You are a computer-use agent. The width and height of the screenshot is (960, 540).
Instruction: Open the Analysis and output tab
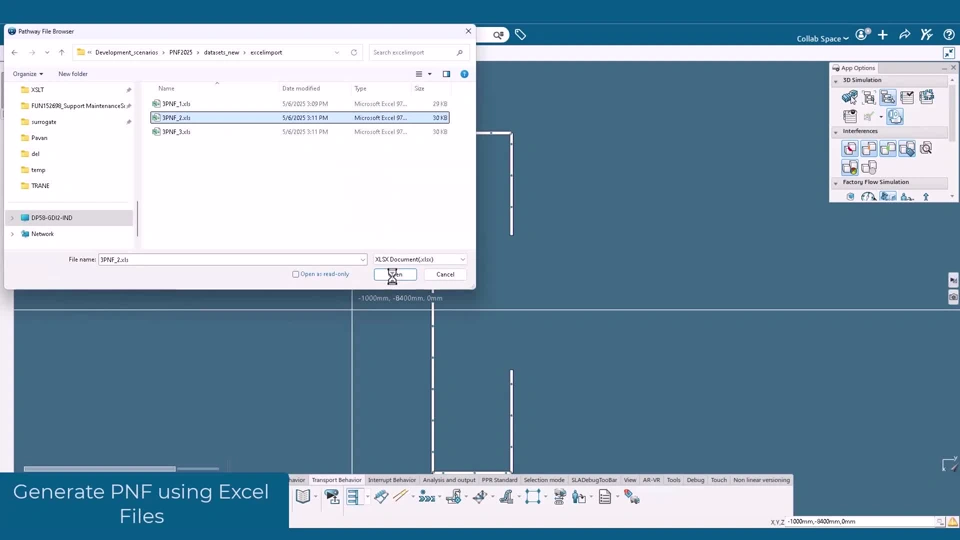[449, 480]
